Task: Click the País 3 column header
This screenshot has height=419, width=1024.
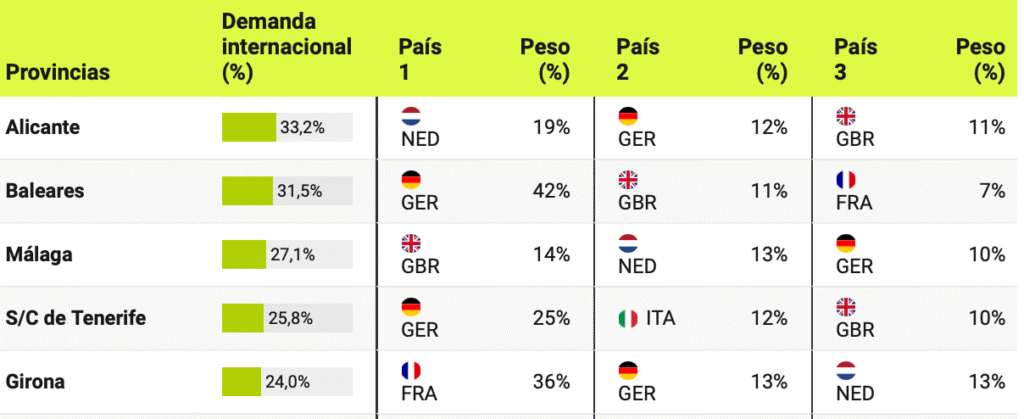Action: click(856, 59)
